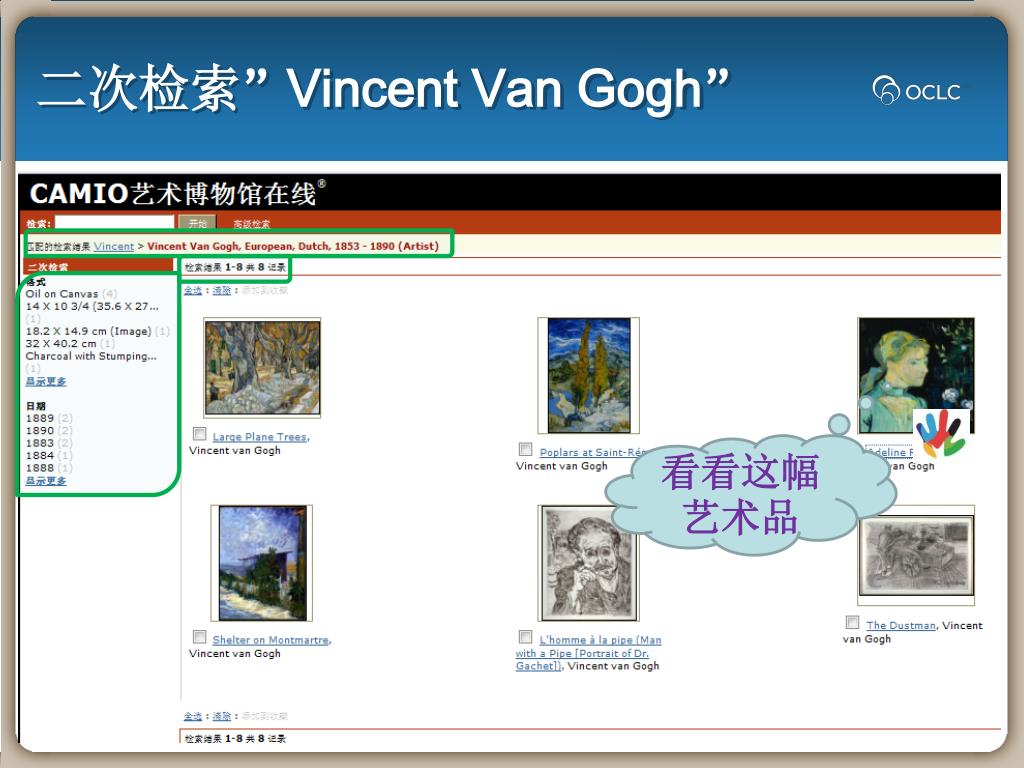Open the Shelter on Montmartre thumbnail

click(261, 563)
